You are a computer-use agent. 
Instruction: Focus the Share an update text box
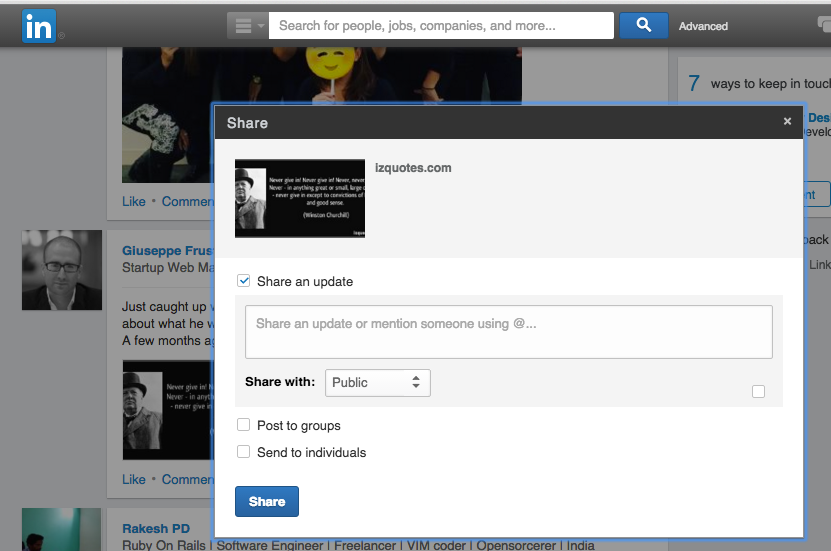[508, 332]
